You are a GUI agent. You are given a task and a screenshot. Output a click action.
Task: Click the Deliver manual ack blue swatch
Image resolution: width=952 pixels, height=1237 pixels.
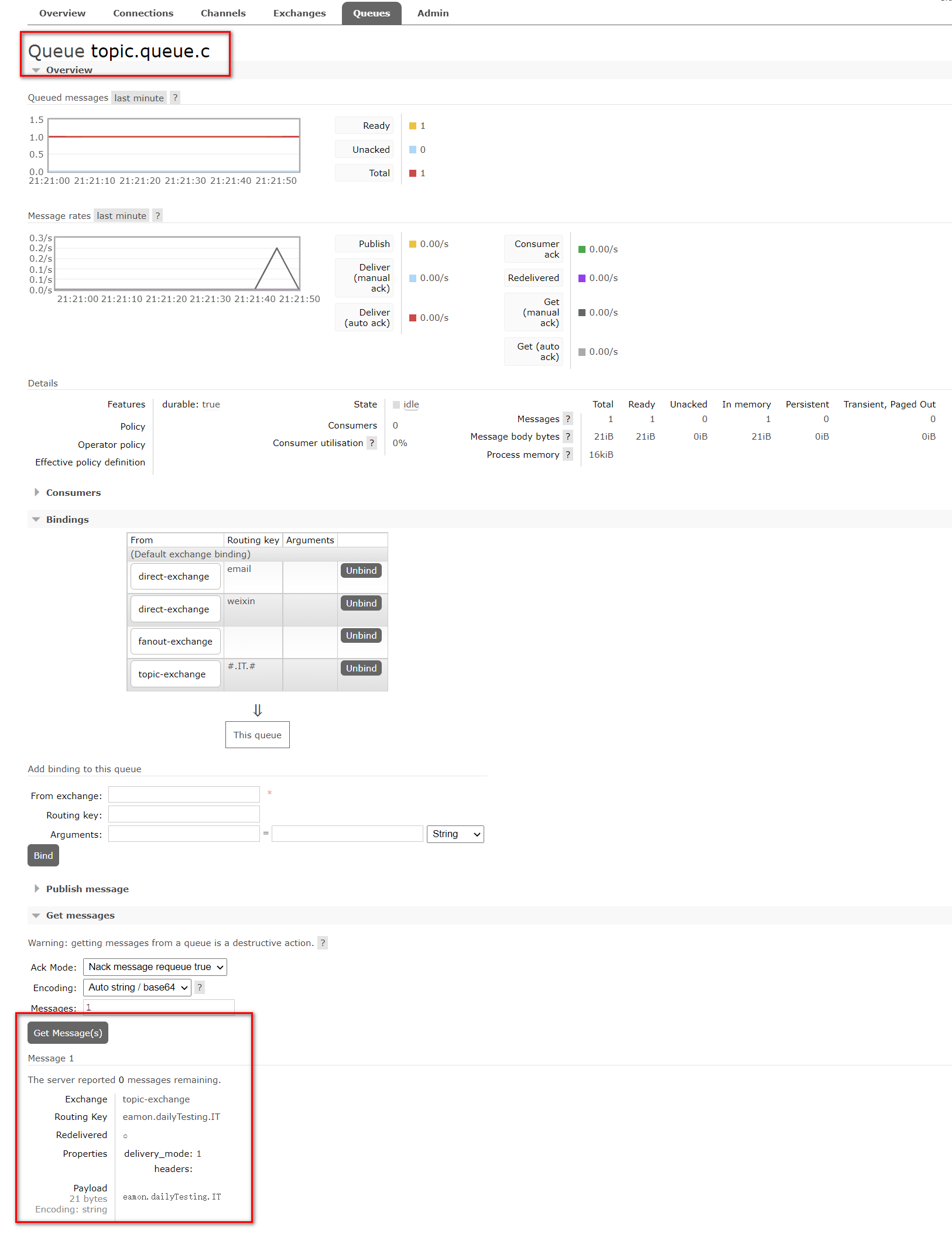413,277
